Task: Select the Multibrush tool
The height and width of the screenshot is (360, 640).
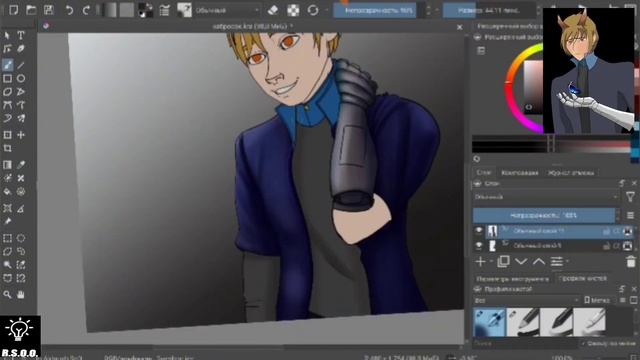Action: pos(21,119)
